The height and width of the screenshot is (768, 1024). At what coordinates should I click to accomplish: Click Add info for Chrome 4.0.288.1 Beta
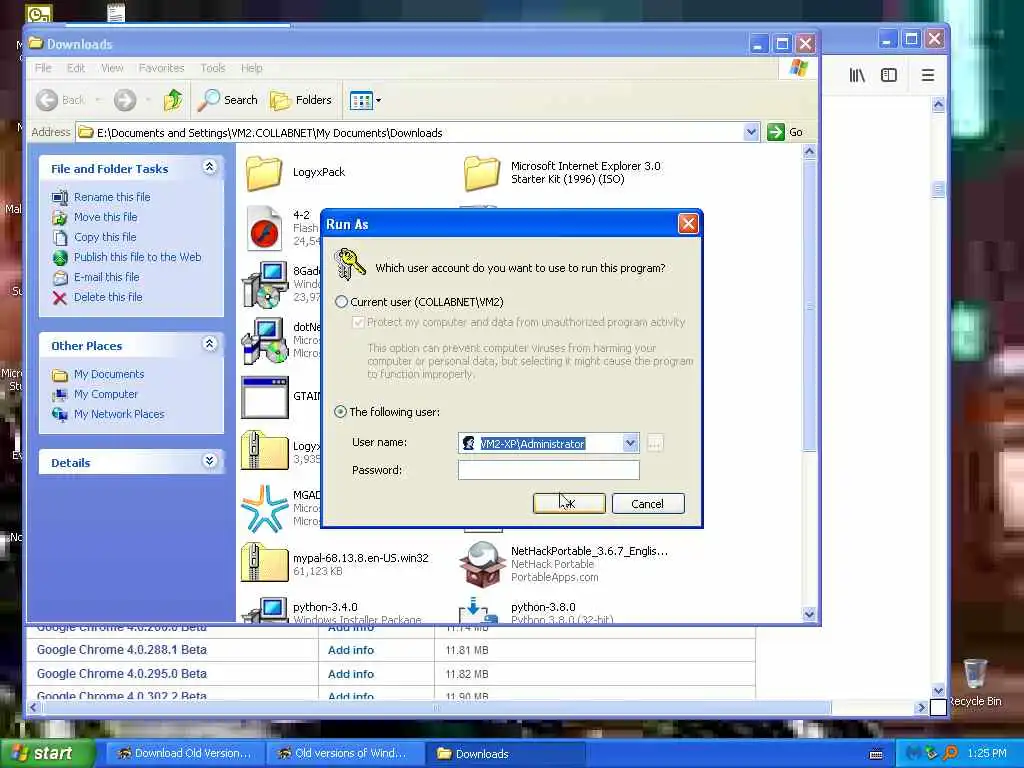click(351, 650)
